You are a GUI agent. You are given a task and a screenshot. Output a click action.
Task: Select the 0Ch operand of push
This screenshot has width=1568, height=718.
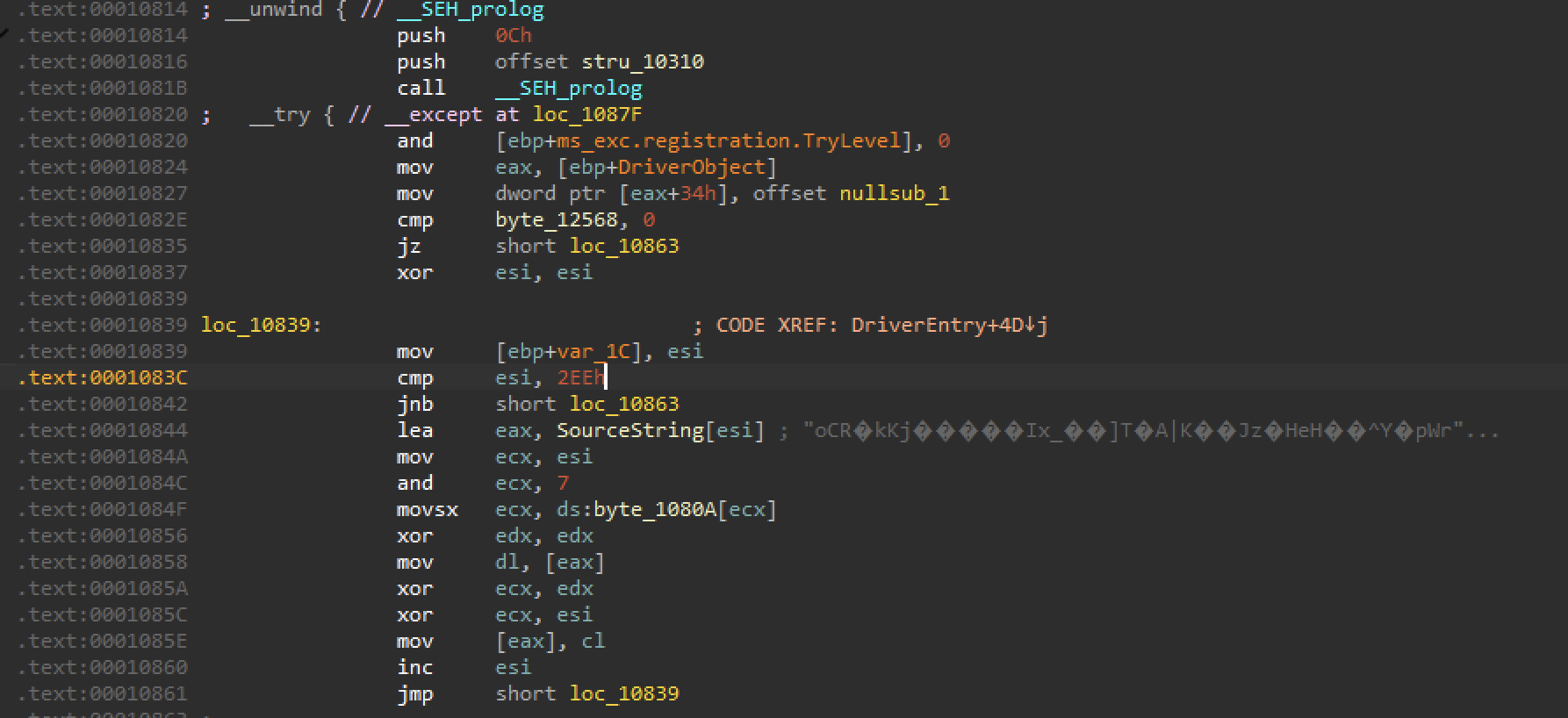(514, 35)
